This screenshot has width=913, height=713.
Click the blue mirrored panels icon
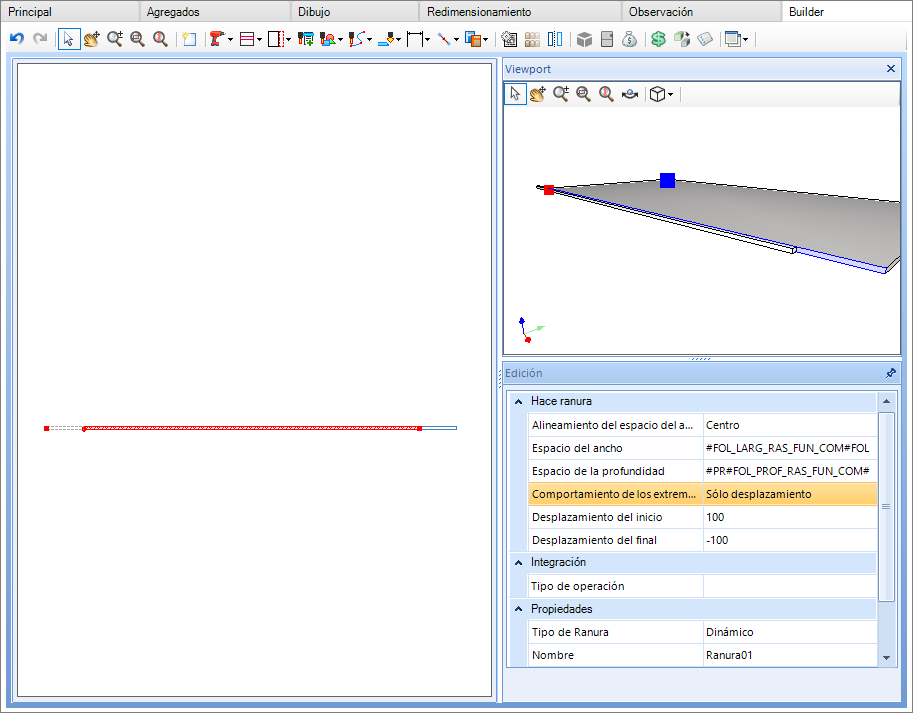coord(555,39)
